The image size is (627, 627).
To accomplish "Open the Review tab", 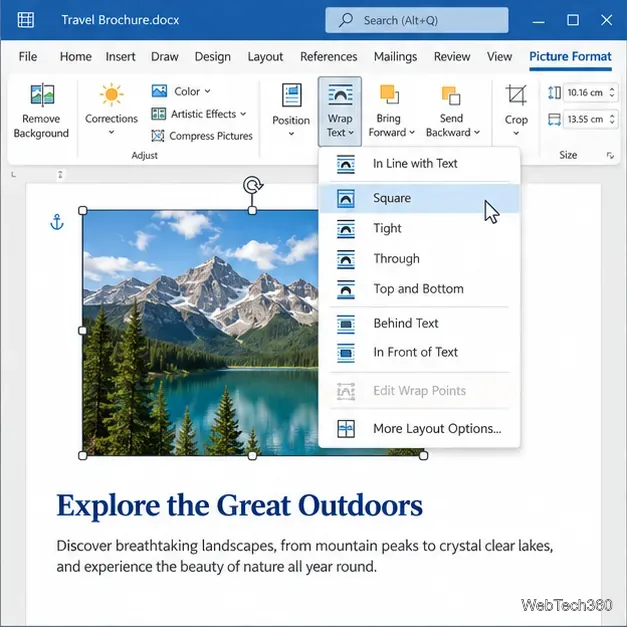I will pos(452,56).
